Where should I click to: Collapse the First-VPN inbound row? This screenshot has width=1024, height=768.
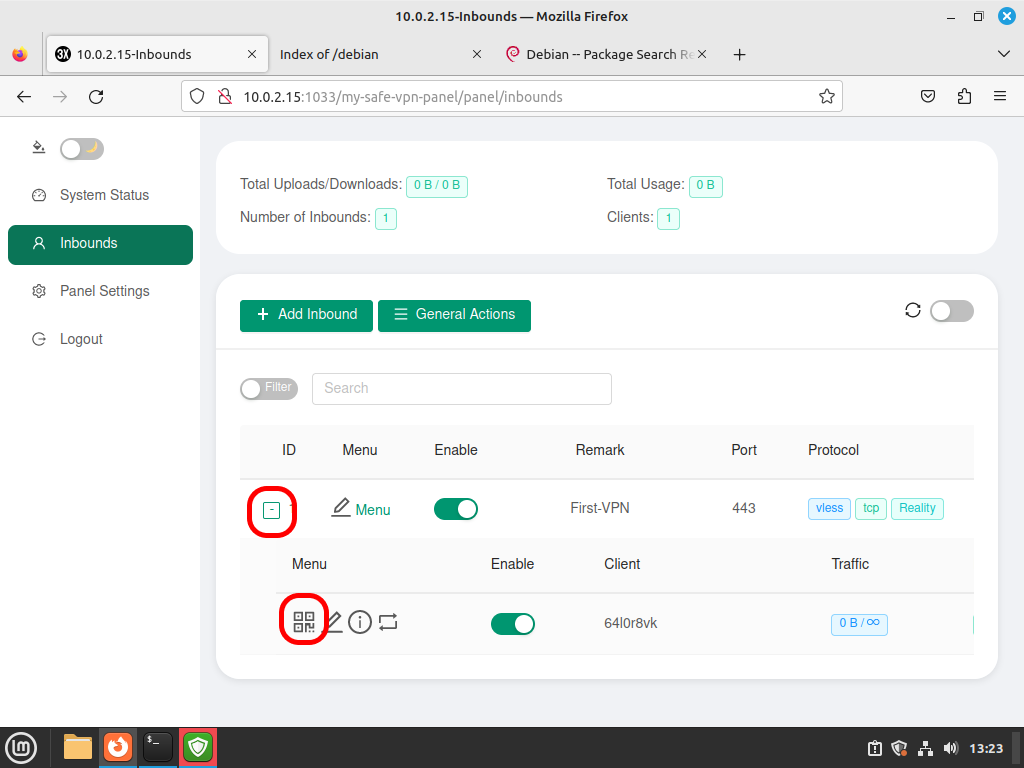(x=272, y=510)
